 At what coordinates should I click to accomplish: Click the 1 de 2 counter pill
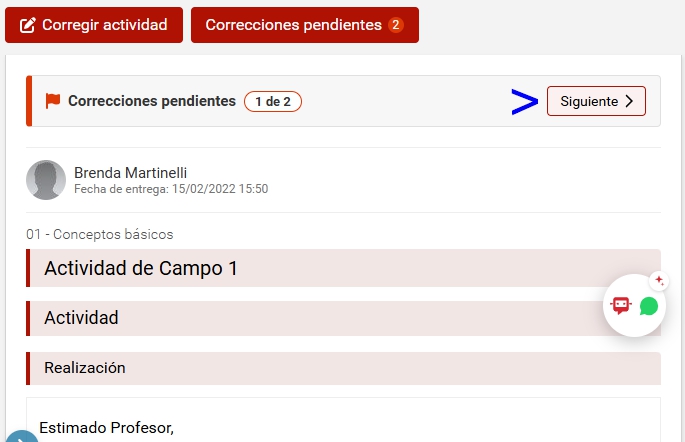point(273,101)
